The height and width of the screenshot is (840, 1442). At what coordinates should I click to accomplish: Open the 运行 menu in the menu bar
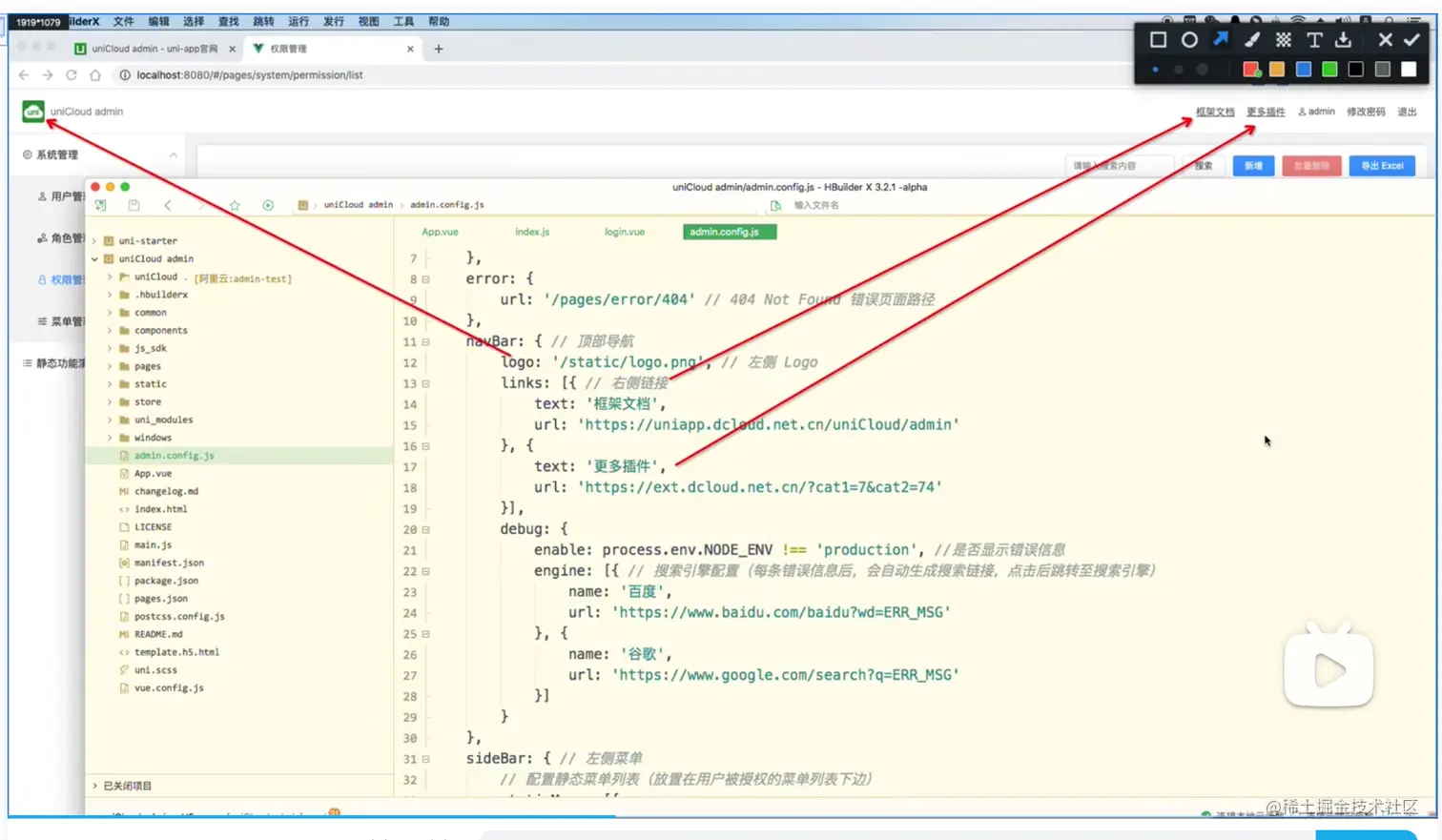[299, 21]
